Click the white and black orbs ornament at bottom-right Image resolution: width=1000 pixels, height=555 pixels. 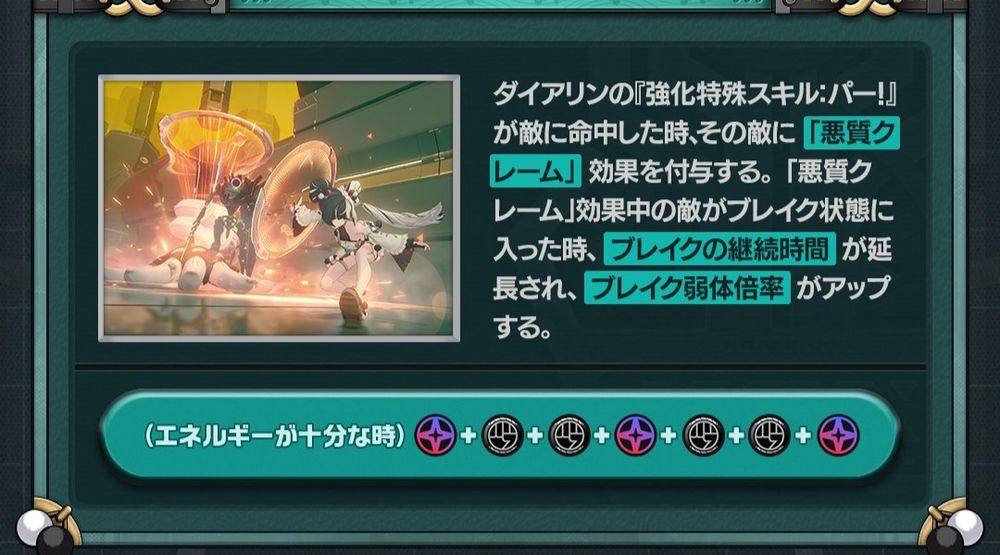[953, 531]
